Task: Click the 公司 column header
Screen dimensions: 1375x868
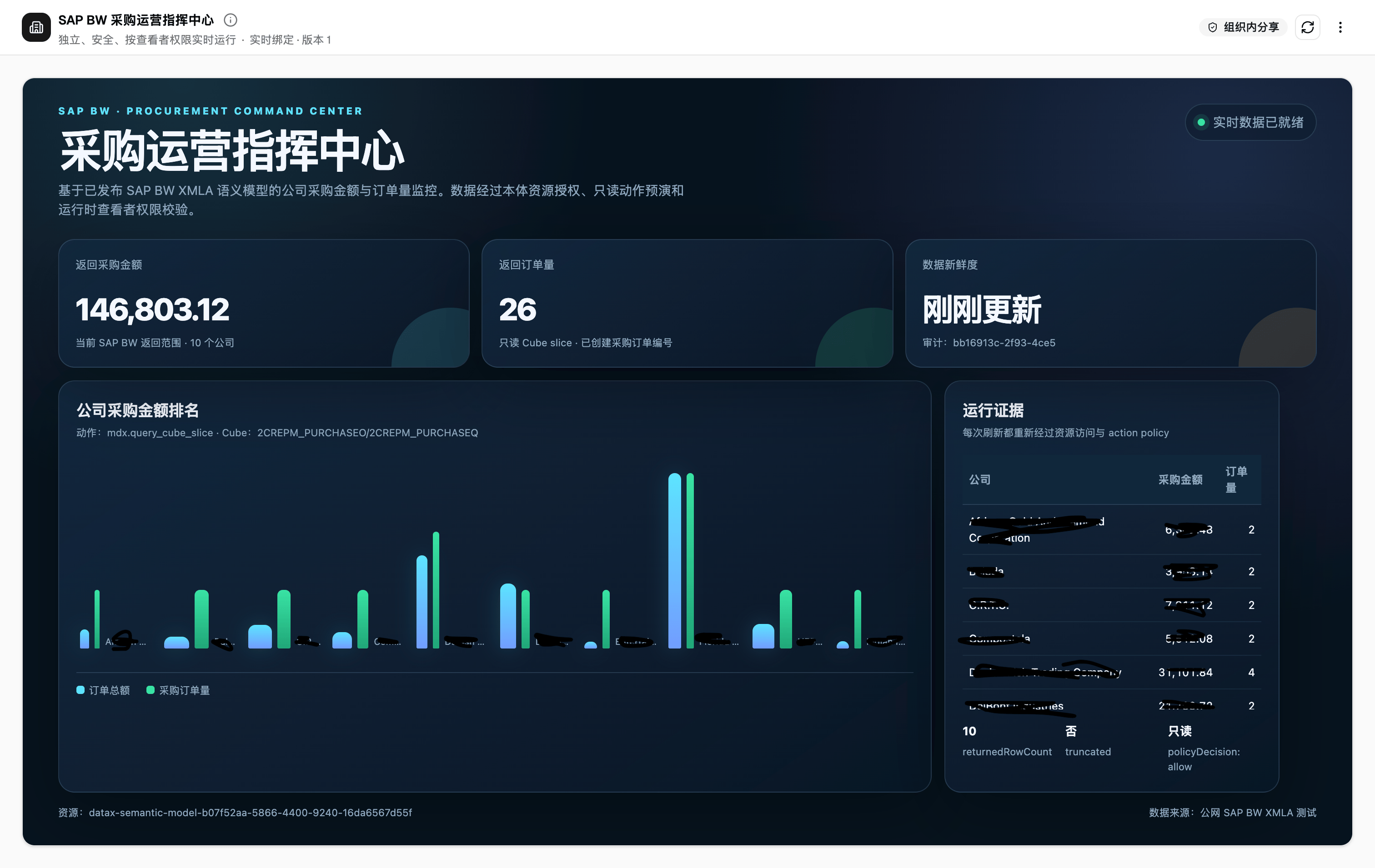Action: tap(979, 479)
